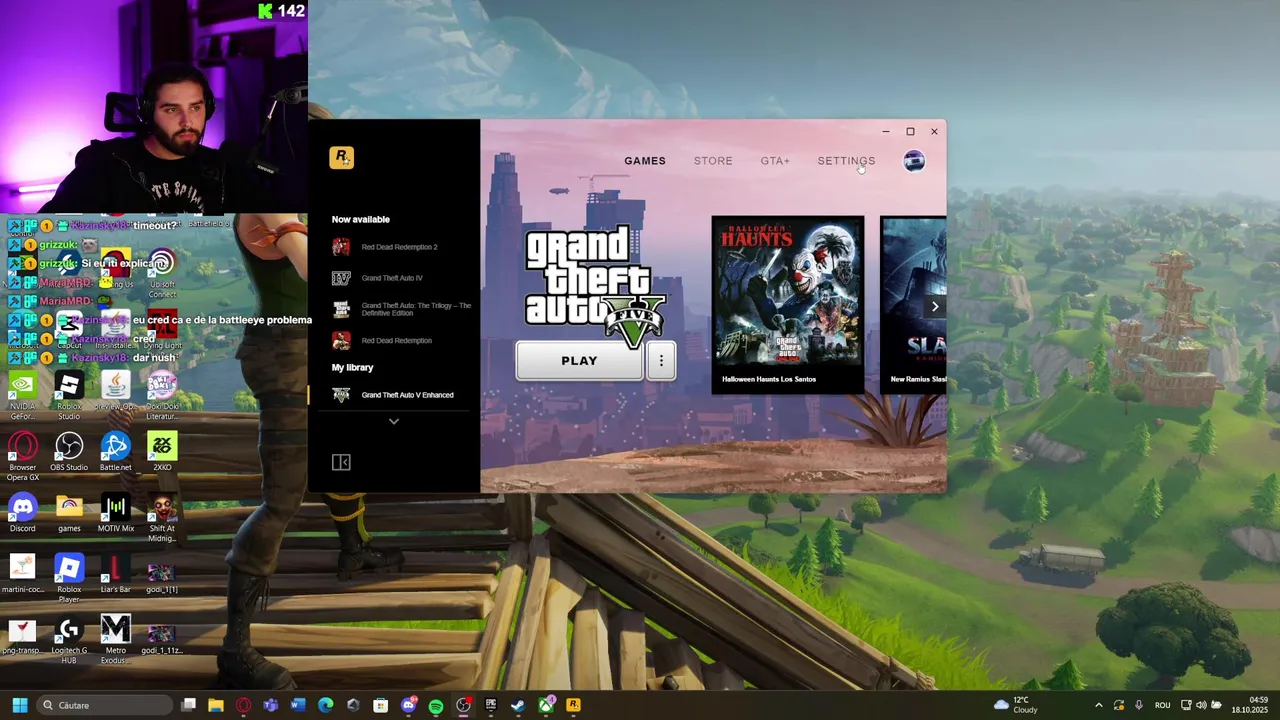This screenshot has width=1280, height=720.
Task: Select the Browser Opera GX desktop icon
Action: click(22, 458)
